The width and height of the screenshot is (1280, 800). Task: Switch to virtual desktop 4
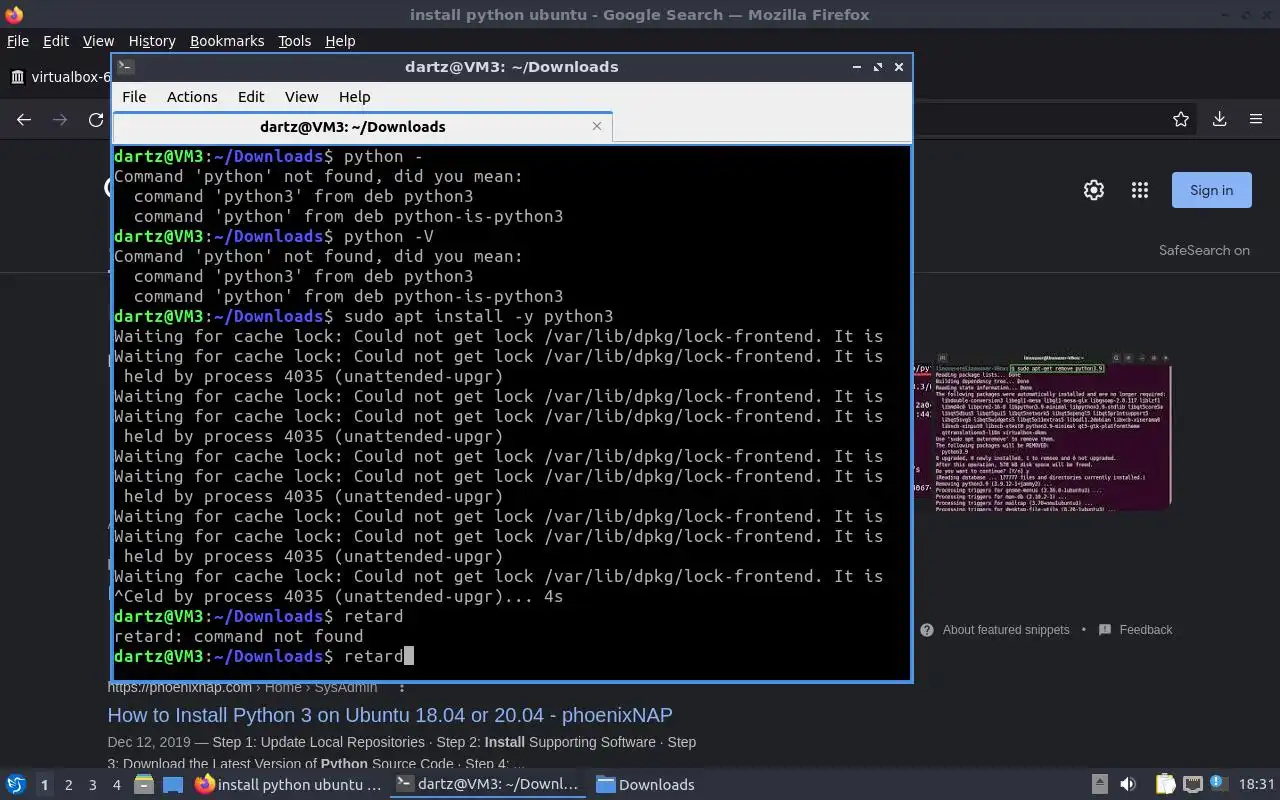[116, 785]
